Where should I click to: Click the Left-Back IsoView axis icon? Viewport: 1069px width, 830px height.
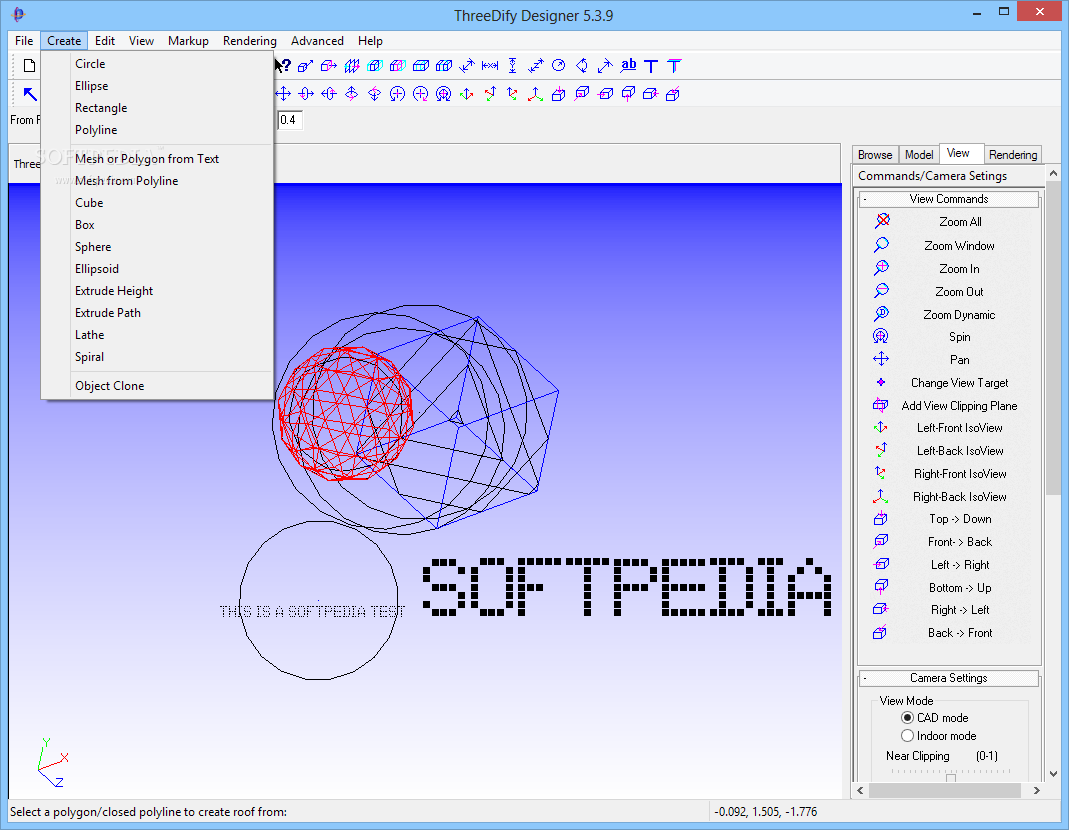881,450
